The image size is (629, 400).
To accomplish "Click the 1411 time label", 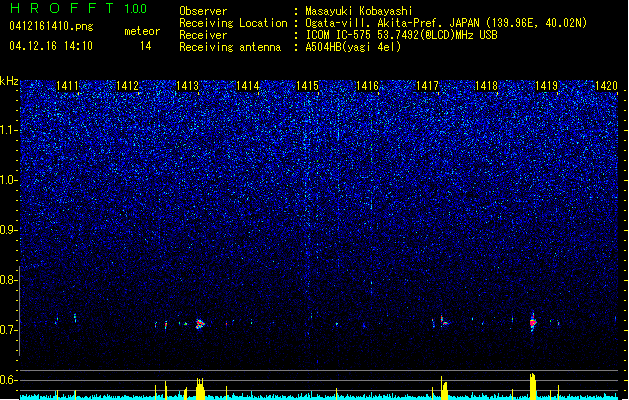I will pos(67,86).
